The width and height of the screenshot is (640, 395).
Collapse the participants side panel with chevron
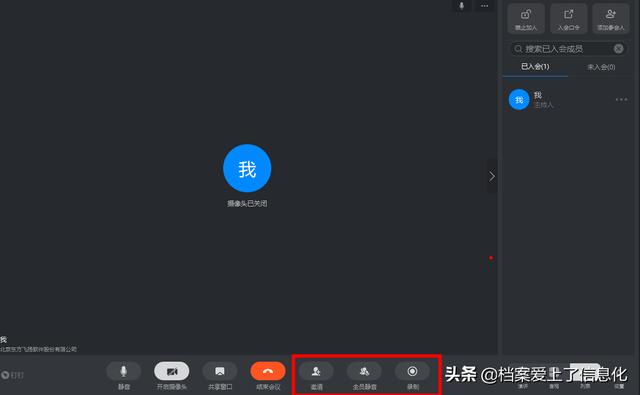pos(492,176)
